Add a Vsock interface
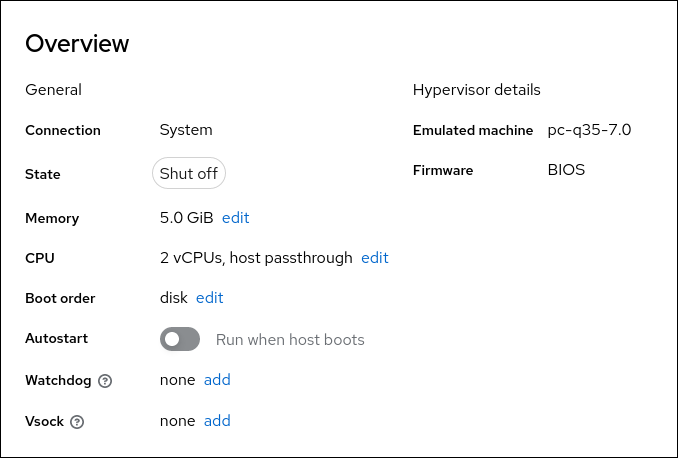The image size is (678, 458). [x=217, y=421]
